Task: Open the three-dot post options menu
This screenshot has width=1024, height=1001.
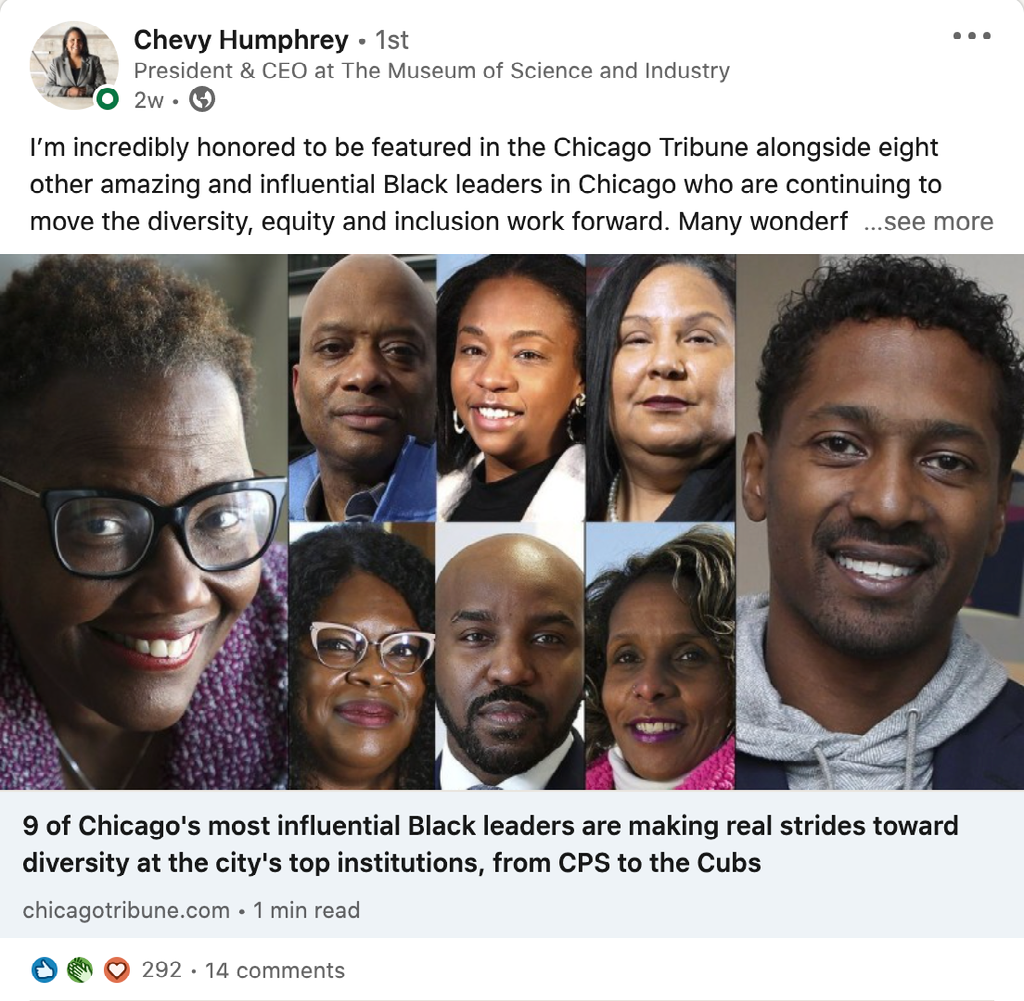Action: (971, 36)
